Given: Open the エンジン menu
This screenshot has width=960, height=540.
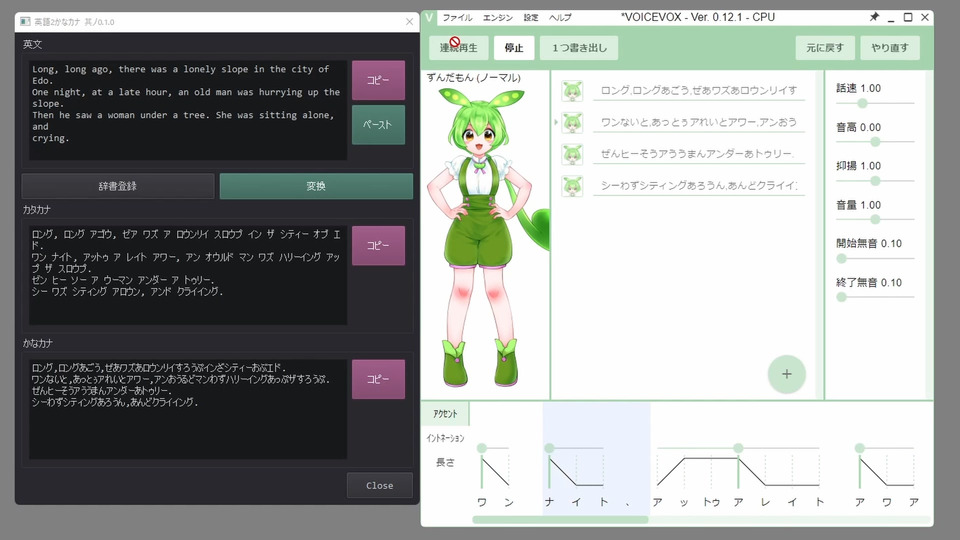Looking at the screenshot, I should click(x=498, y=18).
